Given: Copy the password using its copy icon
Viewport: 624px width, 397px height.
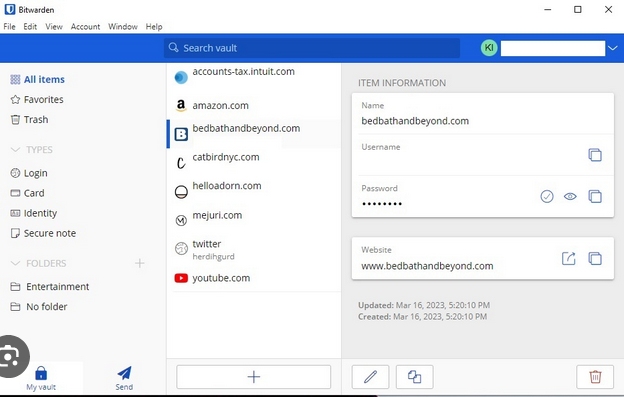Looking at the screenshot, I should pyautogui.click(x=595, y=196).
